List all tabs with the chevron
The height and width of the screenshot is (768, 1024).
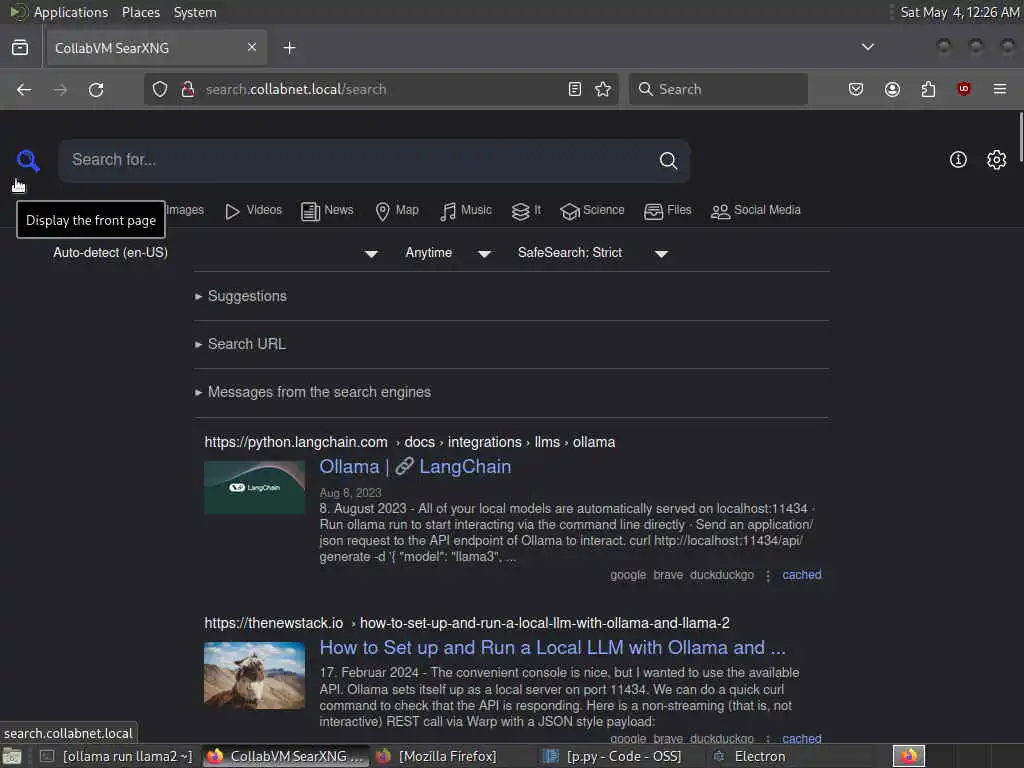(867, 47)
